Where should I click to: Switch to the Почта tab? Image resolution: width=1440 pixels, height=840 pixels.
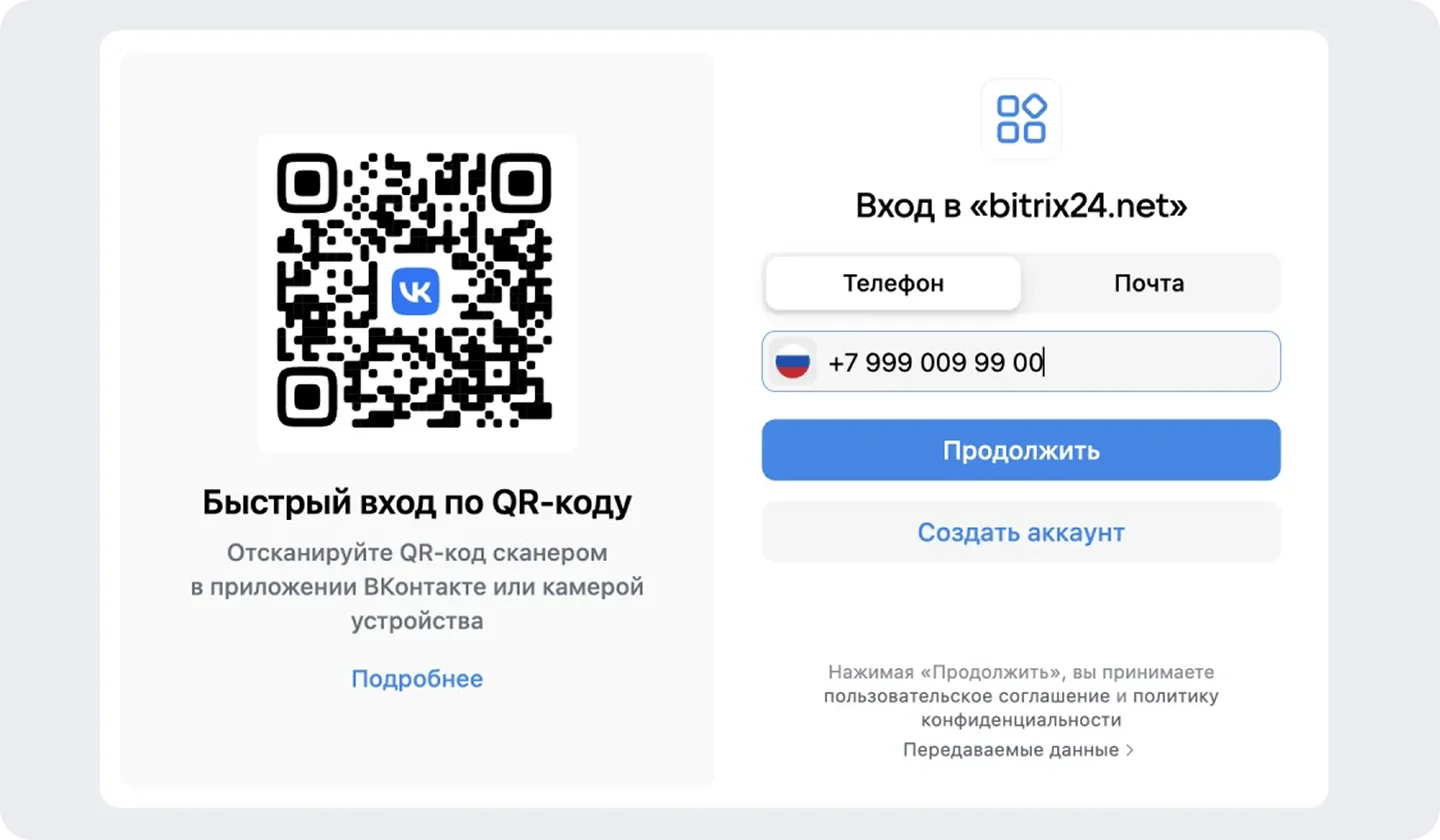(x=1149, y=283)
